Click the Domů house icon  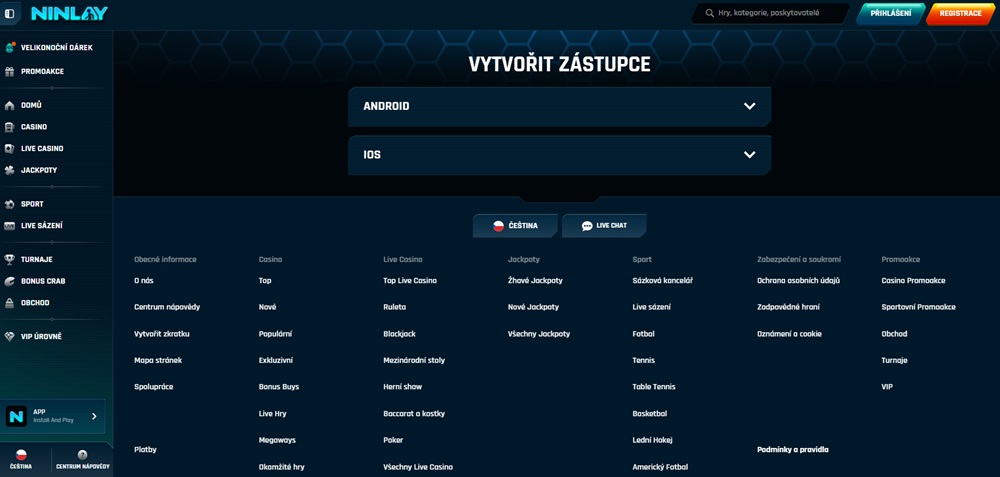point(9,105)
